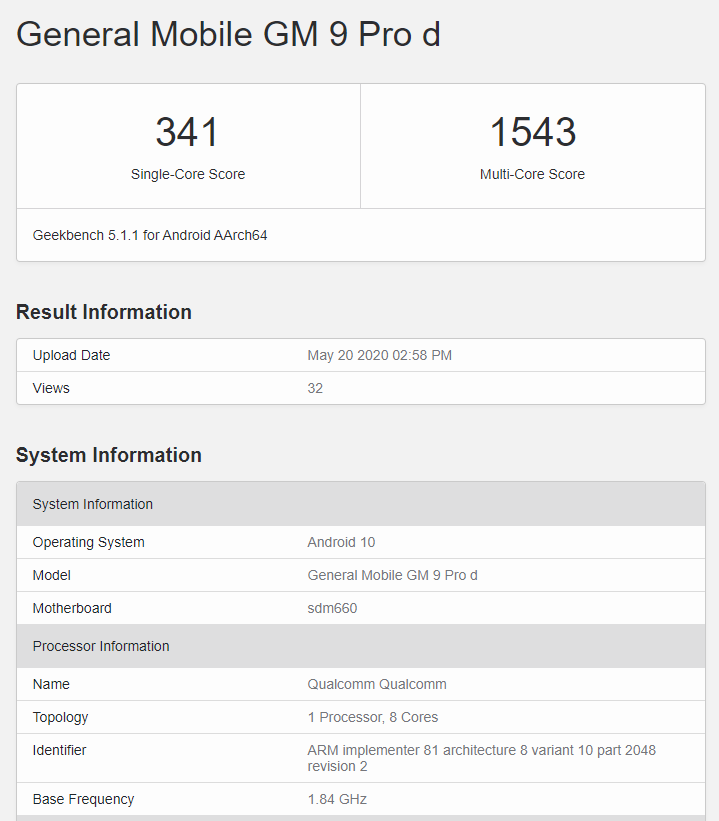Select the 341 single-core score

pyautogui.click(x=187, y=132)
